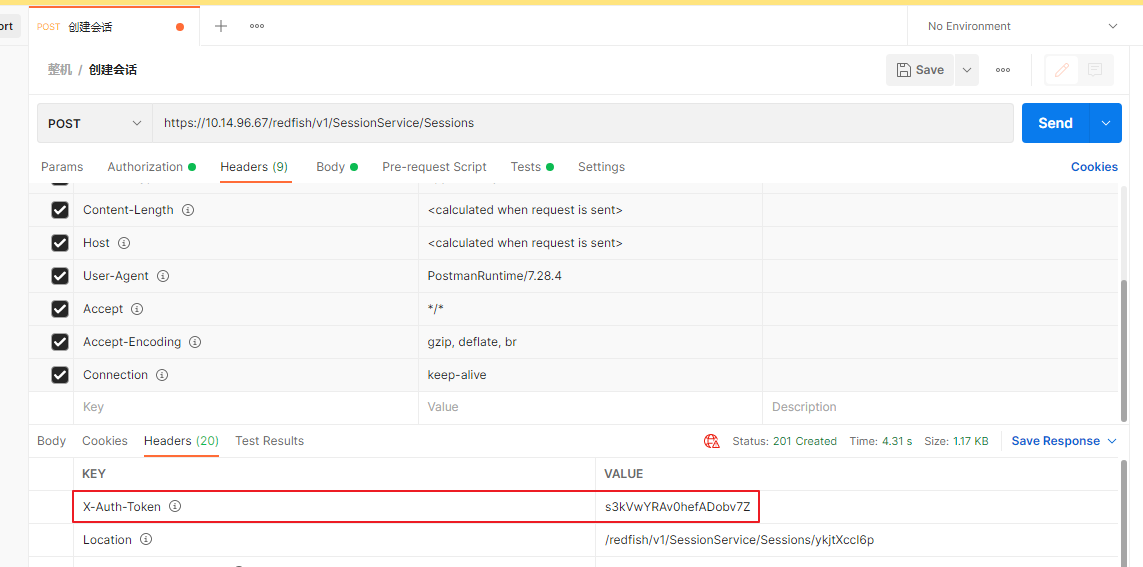Open the Pre-request Script tab
The height and width of the screenshot is (567, 1143).
(x=434, y=167)
